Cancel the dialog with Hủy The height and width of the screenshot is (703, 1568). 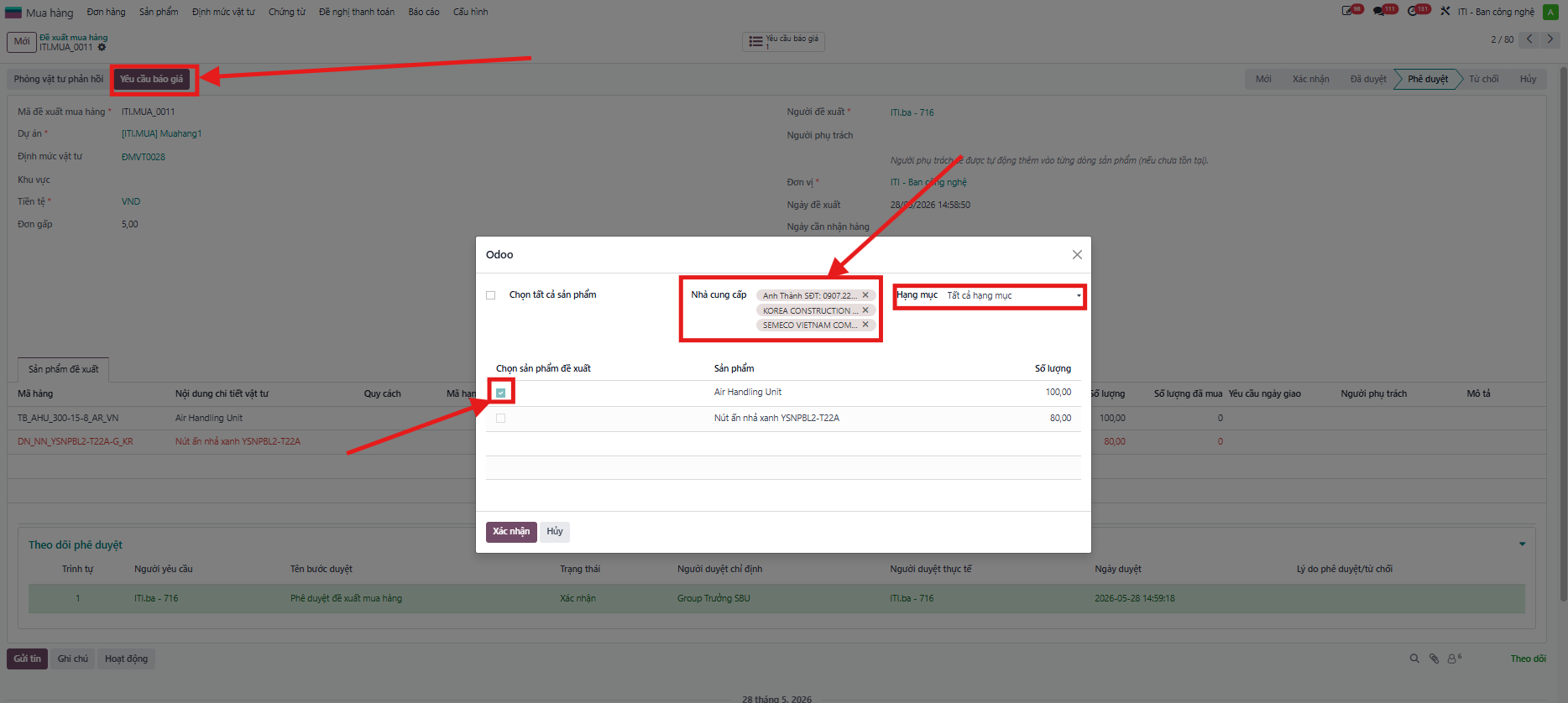(x=555, y=532)
